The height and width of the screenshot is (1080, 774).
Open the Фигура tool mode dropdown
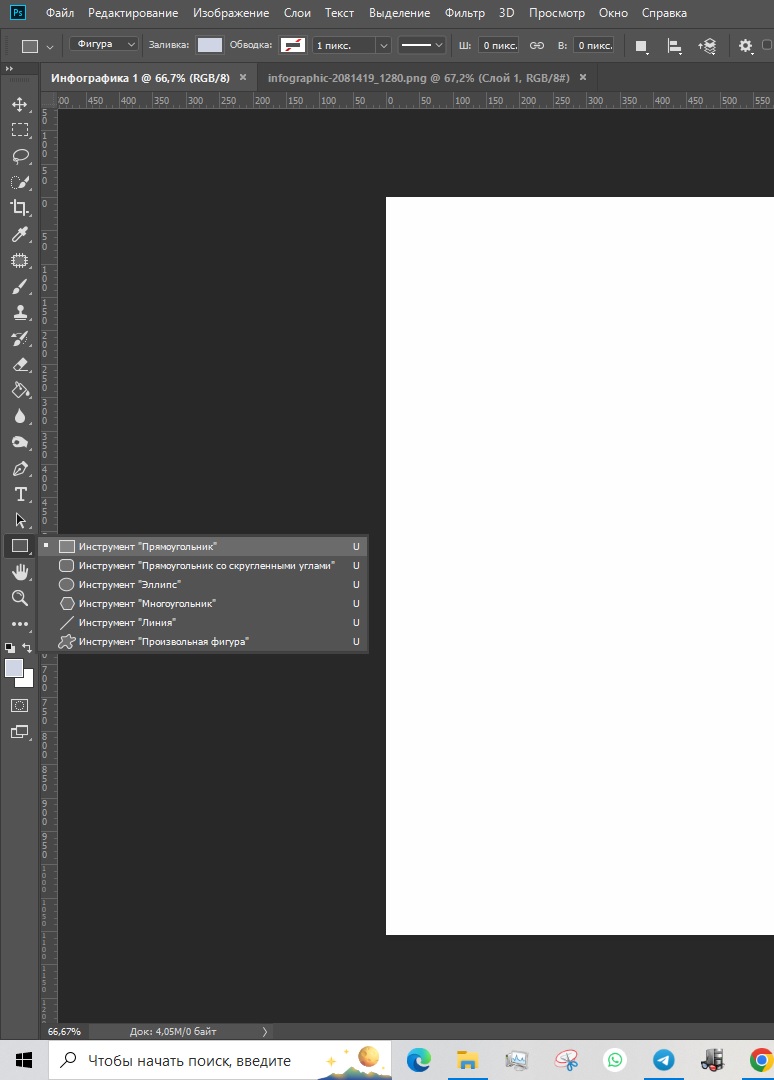(105, 45)
